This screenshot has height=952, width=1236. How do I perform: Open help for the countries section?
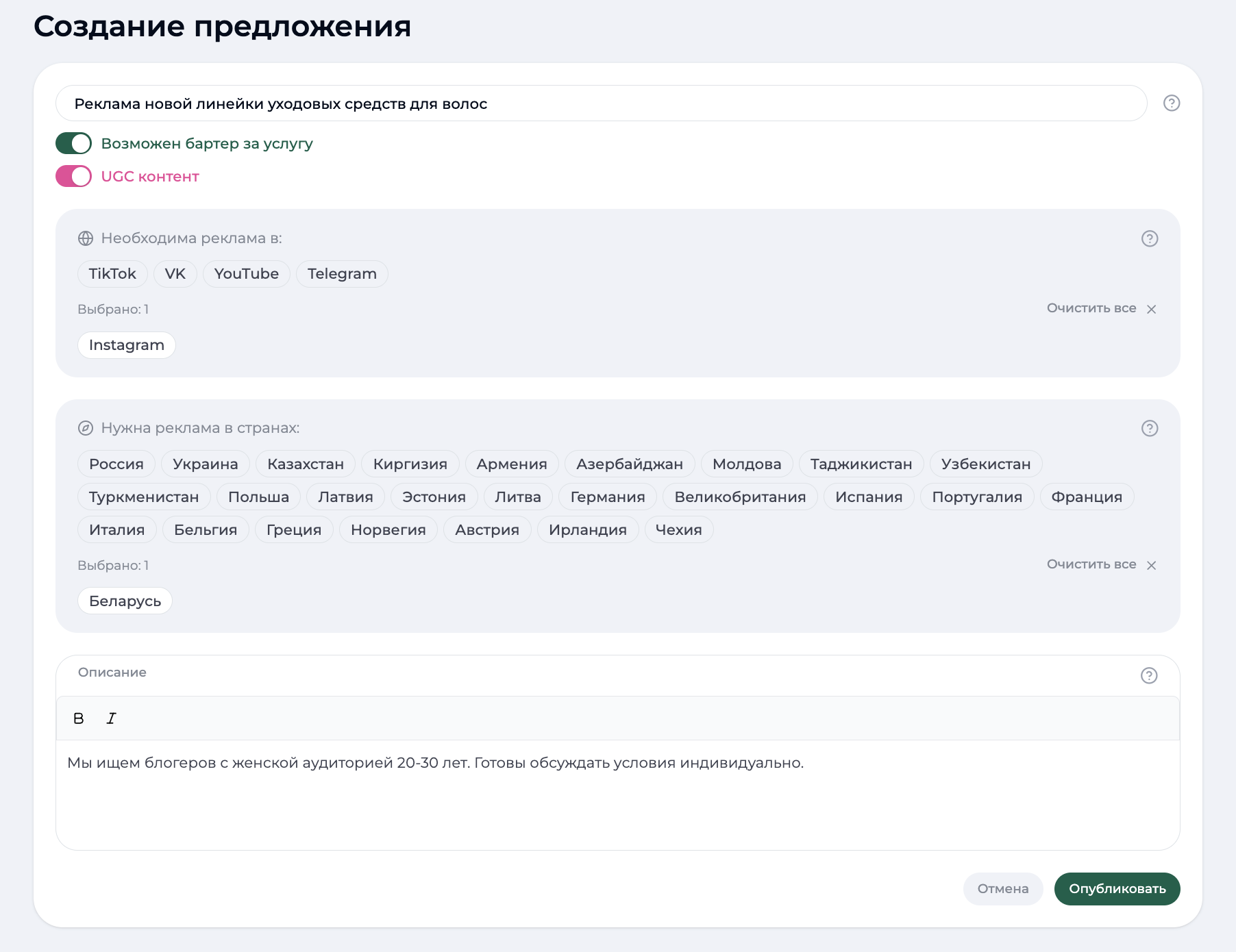[1150, 428]
